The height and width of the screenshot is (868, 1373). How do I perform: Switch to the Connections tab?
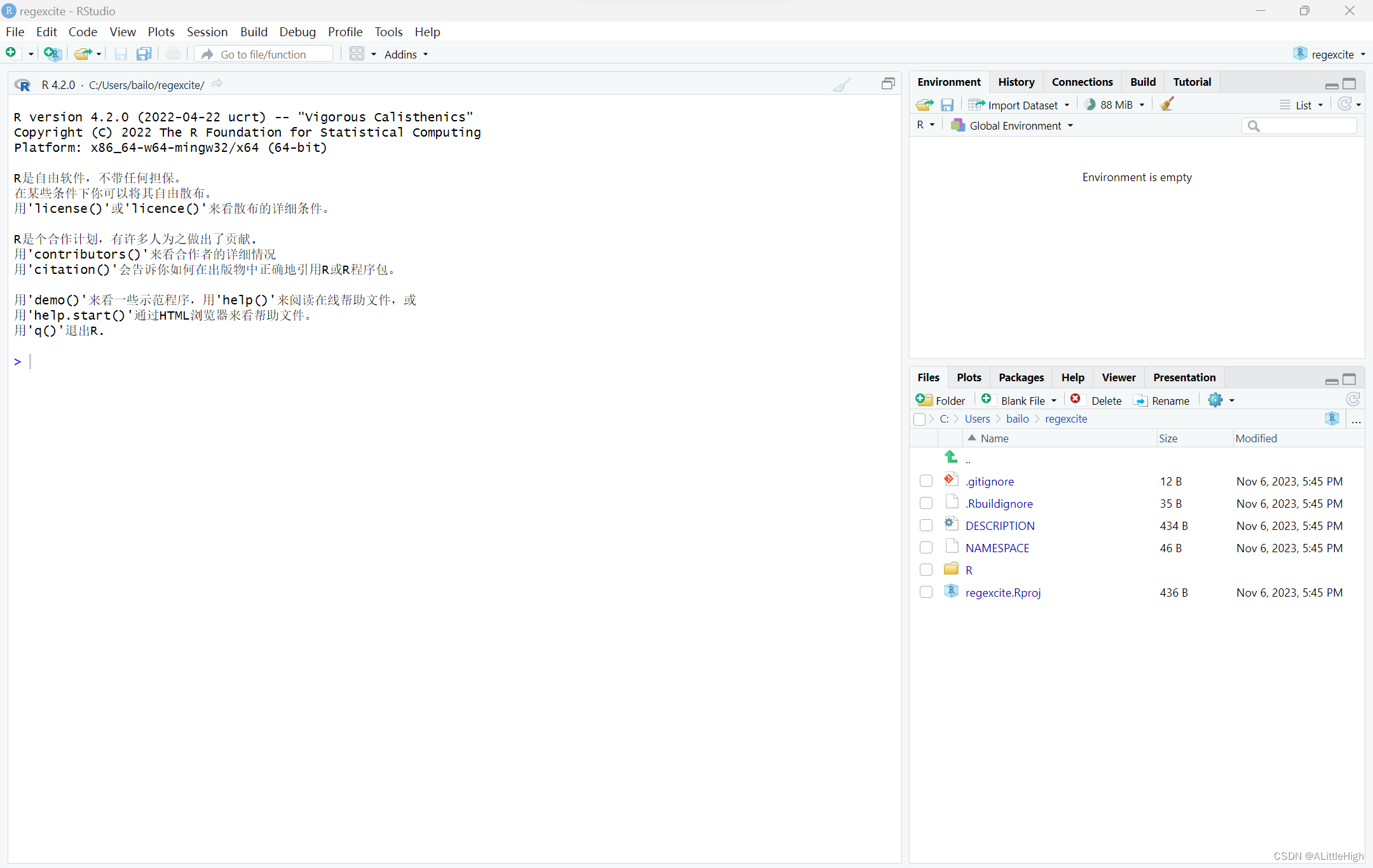pyautogui.click(x=1082, y=82)
